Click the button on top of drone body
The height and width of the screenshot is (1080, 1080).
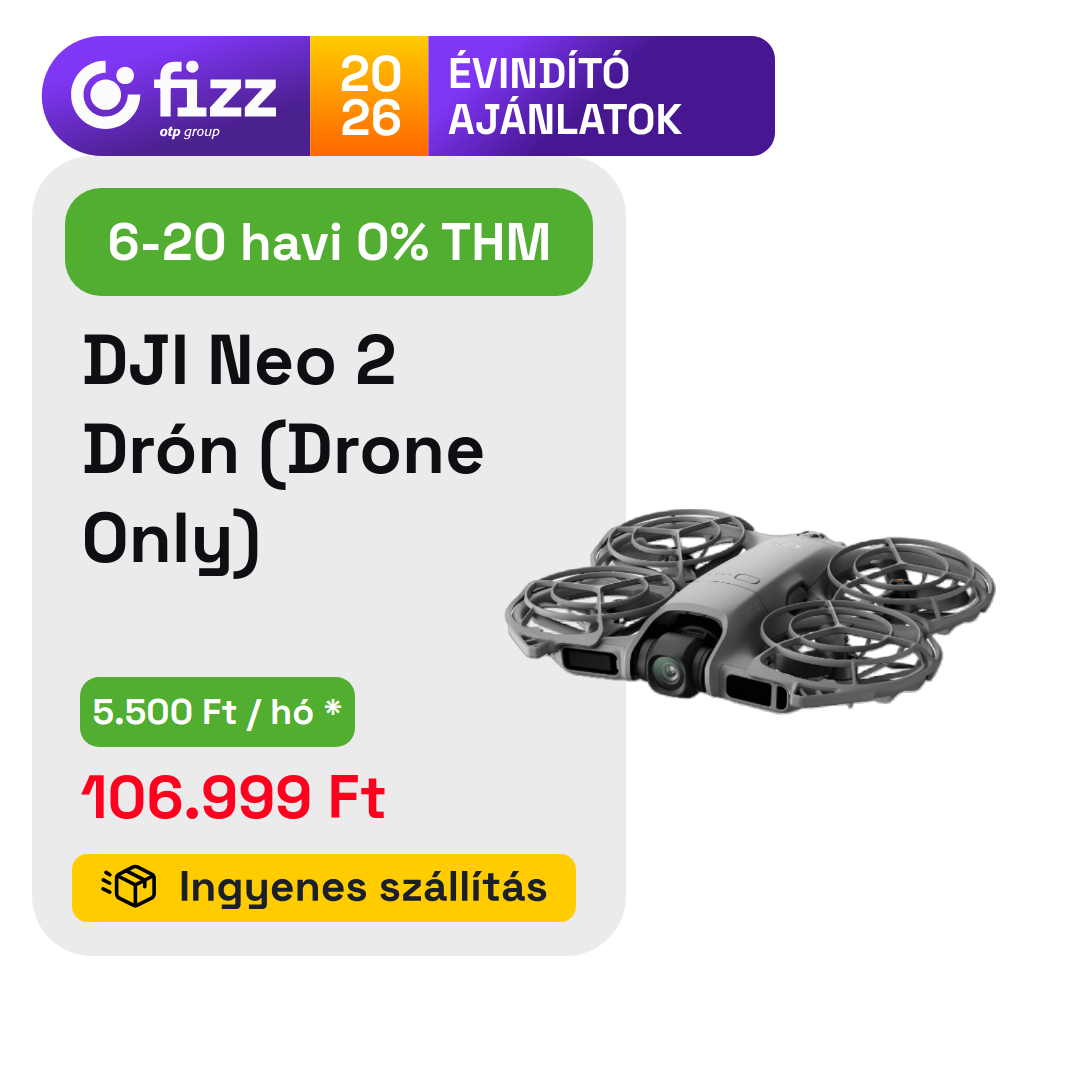click(747, 578)
